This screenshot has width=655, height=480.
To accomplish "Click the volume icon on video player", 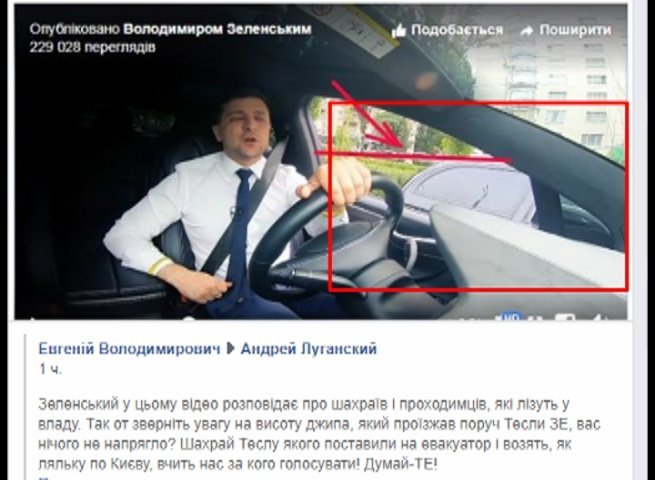I will (599, 318).
